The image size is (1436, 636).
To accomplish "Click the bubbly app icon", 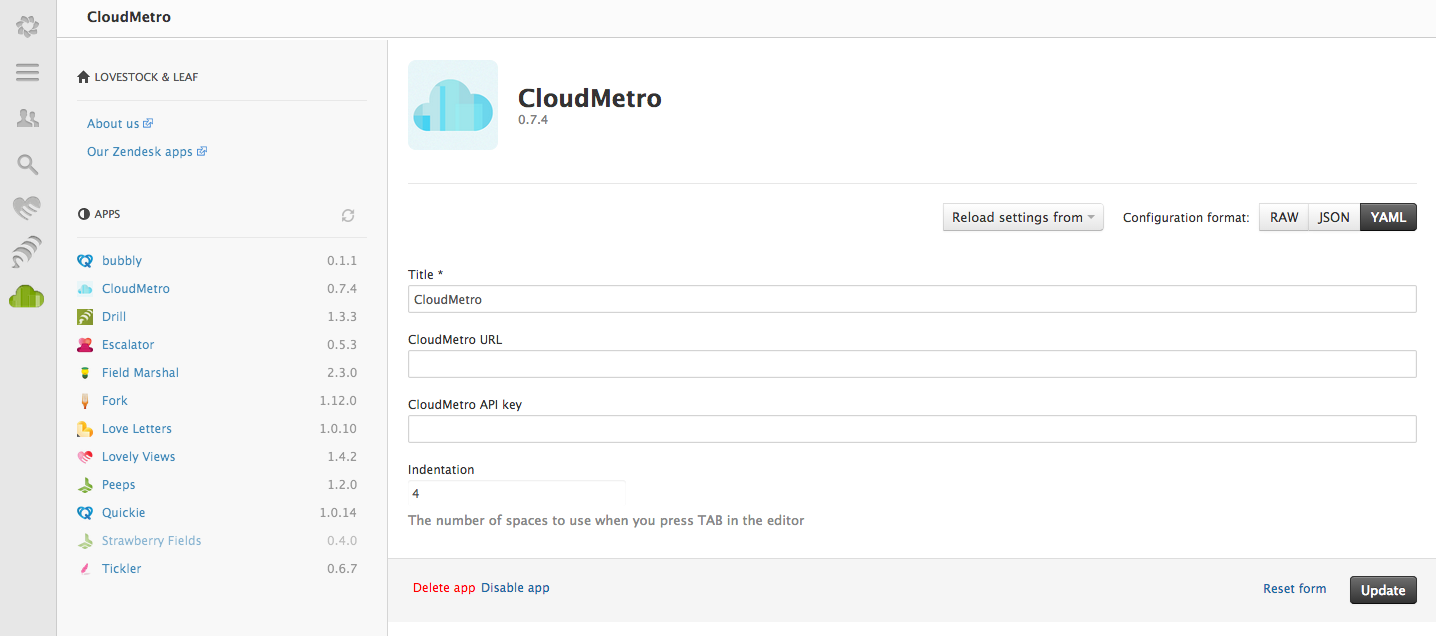I will (x=85, y=261).
